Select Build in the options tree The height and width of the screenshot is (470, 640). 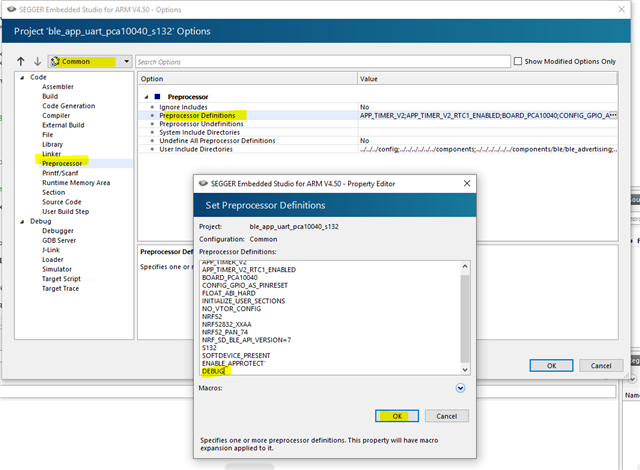[50, 96]
